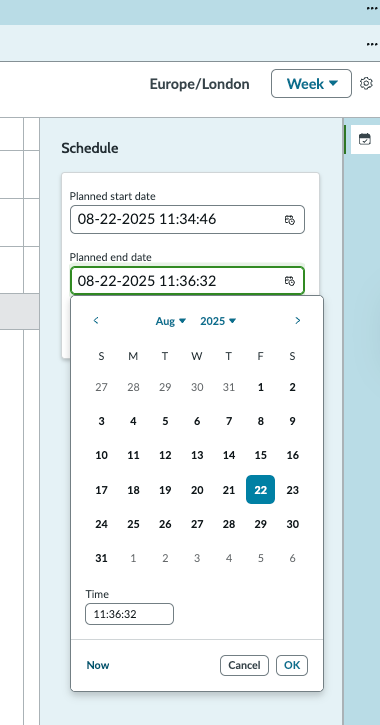Viewport: 380px width, 725px height.
Task: Open calendar picker for Planned start date
Action: click(x=289, y=220)
